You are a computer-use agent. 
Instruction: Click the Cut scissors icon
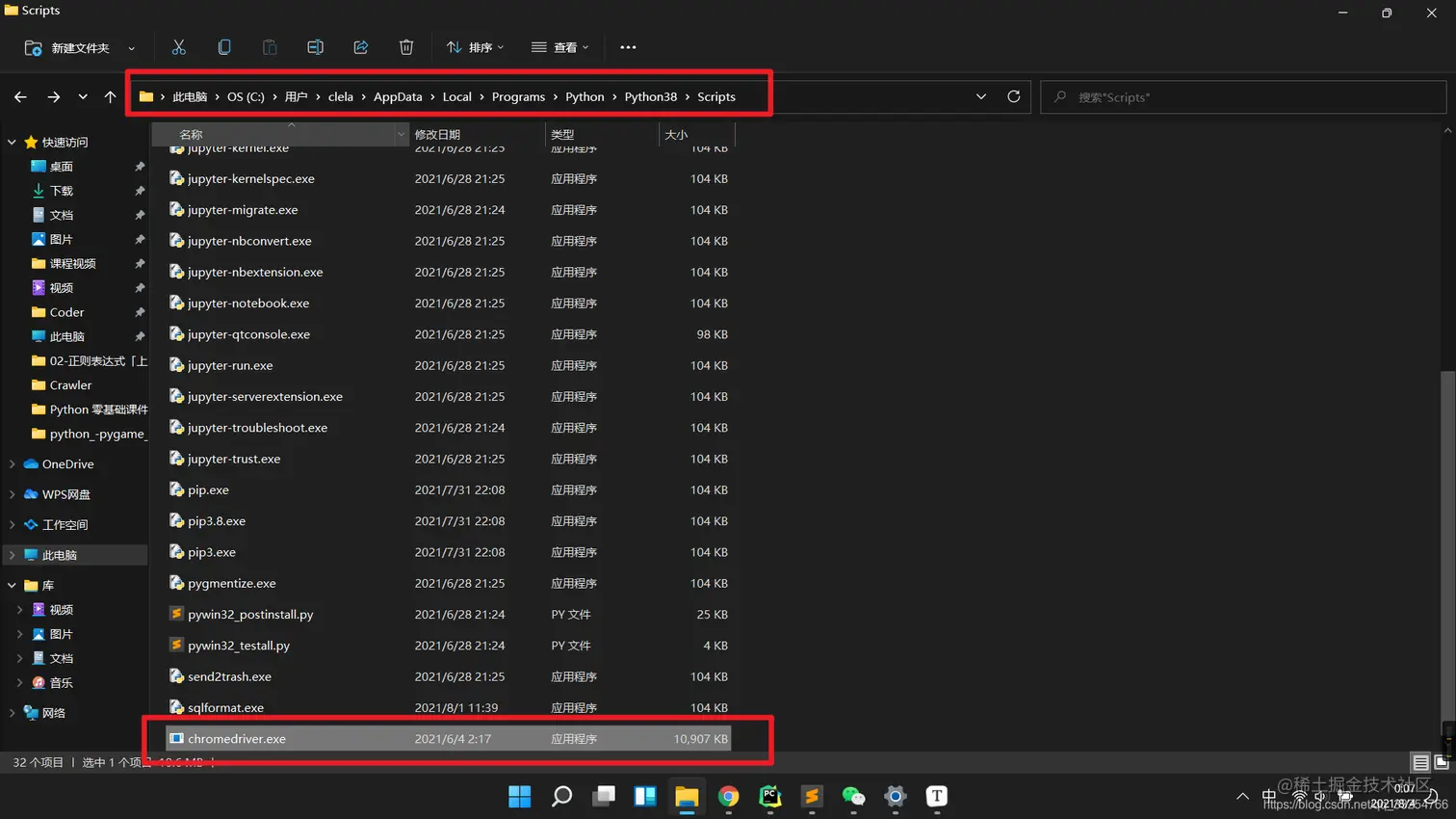(178, 47)
